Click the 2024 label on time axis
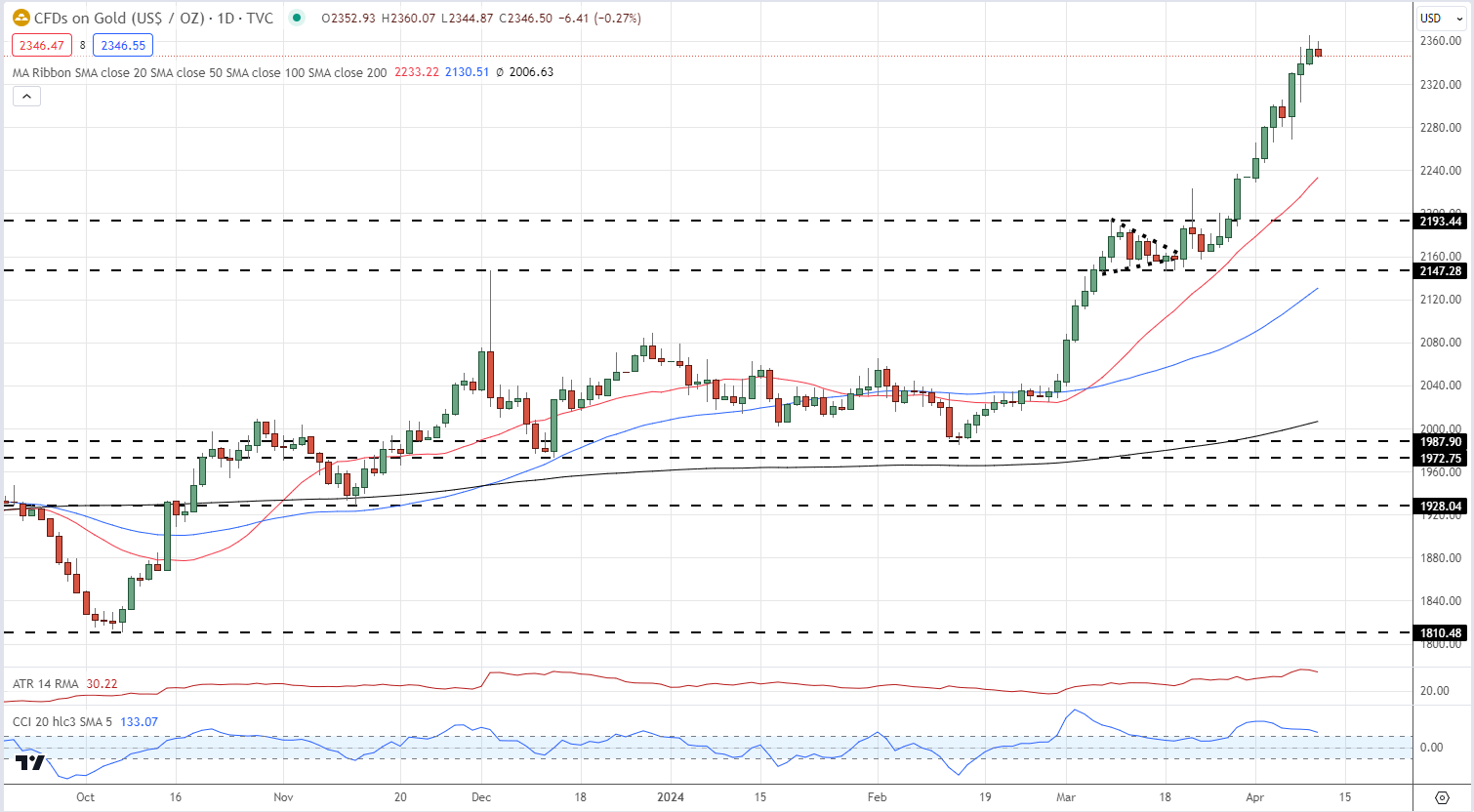The height and width of the screenshot is (812, 1474). (x=671, y=797)
